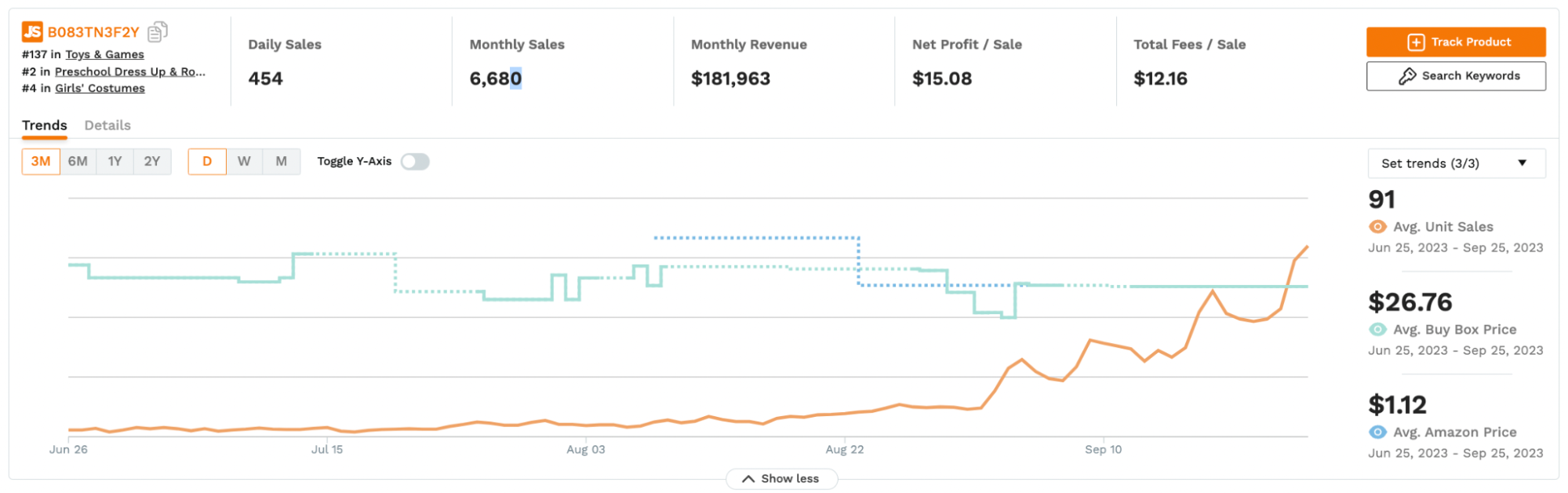Viewport: 1568px width, 493px height.
Task: Toggle Avg. Amazon Price eye icon
Action: [1377, 433]
